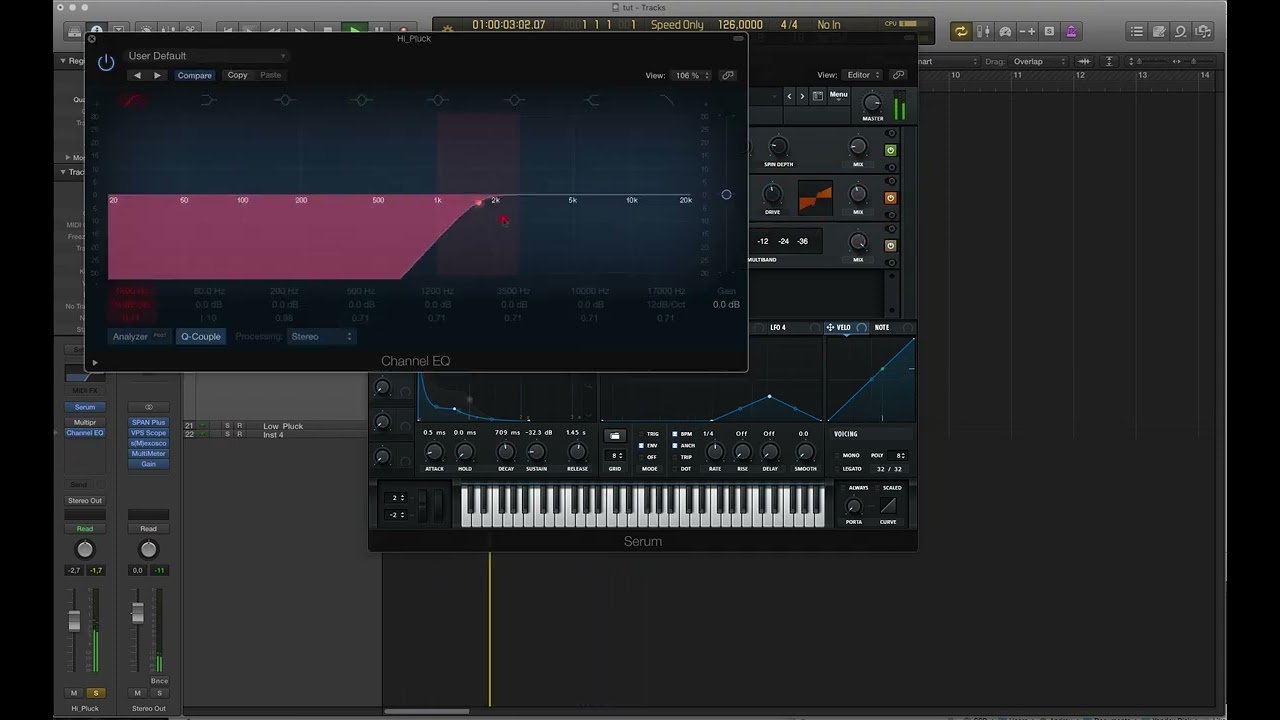Toggle the red high-pass filter band icon
1280x720 pixels.
(x=132, y=100)
